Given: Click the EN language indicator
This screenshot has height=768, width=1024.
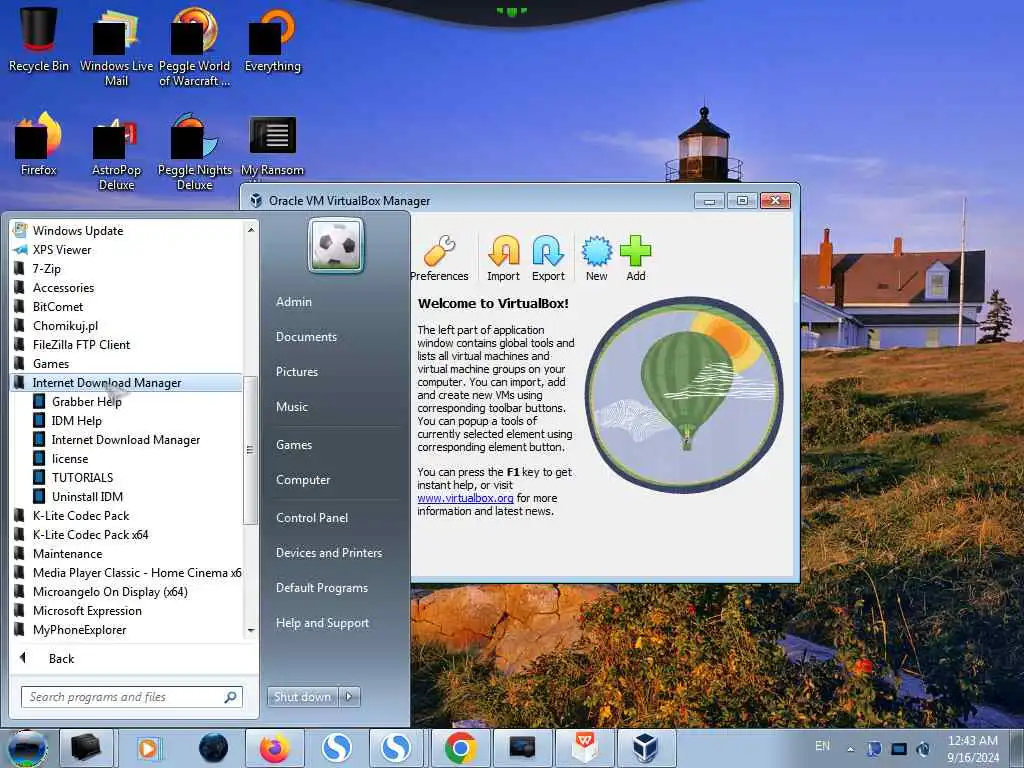Looking at the screenshot, I should [x=823, y=746].
